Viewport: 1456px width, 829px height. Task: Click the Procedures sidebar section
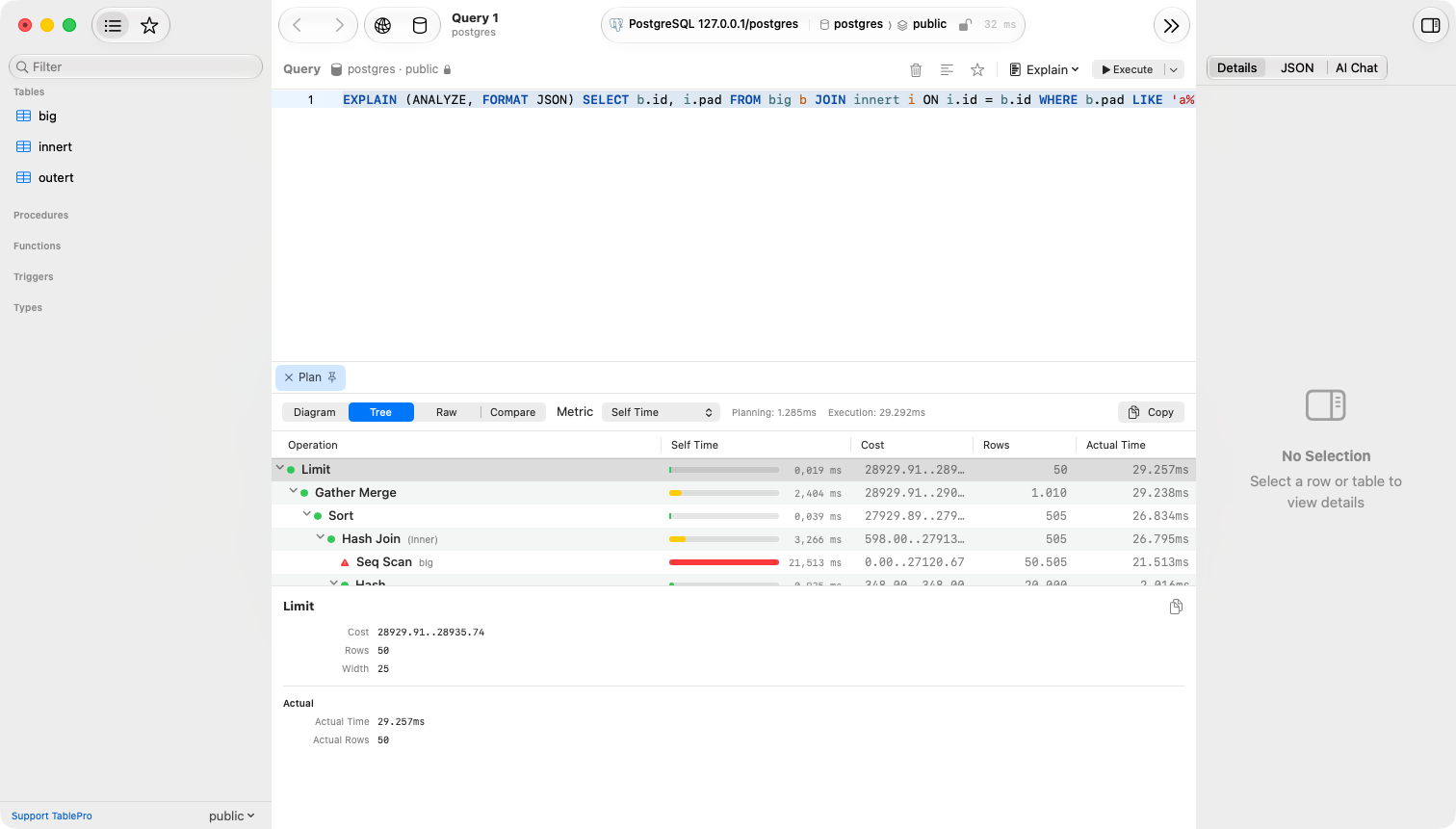pos(41,215)
